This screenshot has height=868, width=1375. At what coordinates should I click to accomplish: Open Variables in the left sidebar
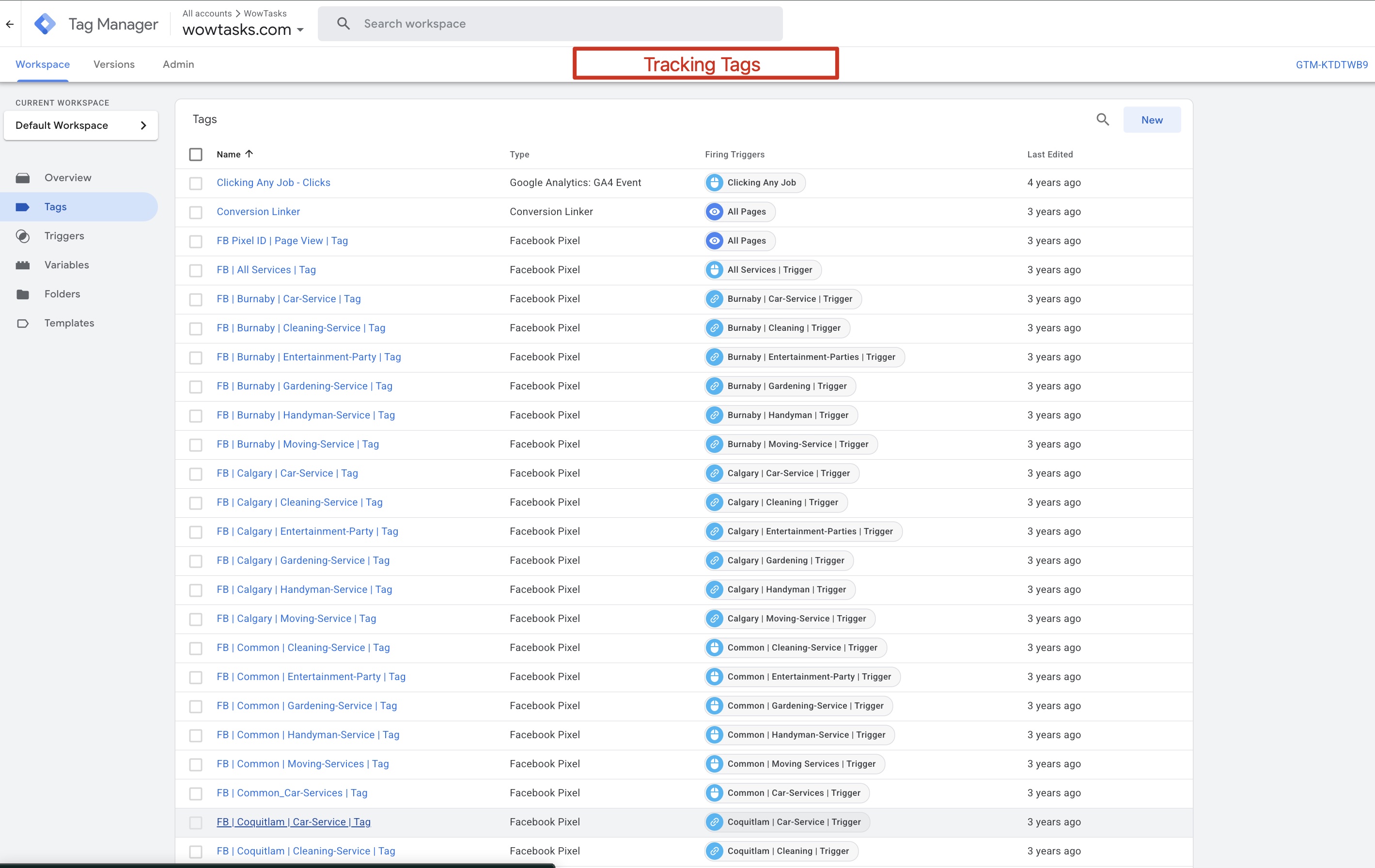(x=67, y=265)
